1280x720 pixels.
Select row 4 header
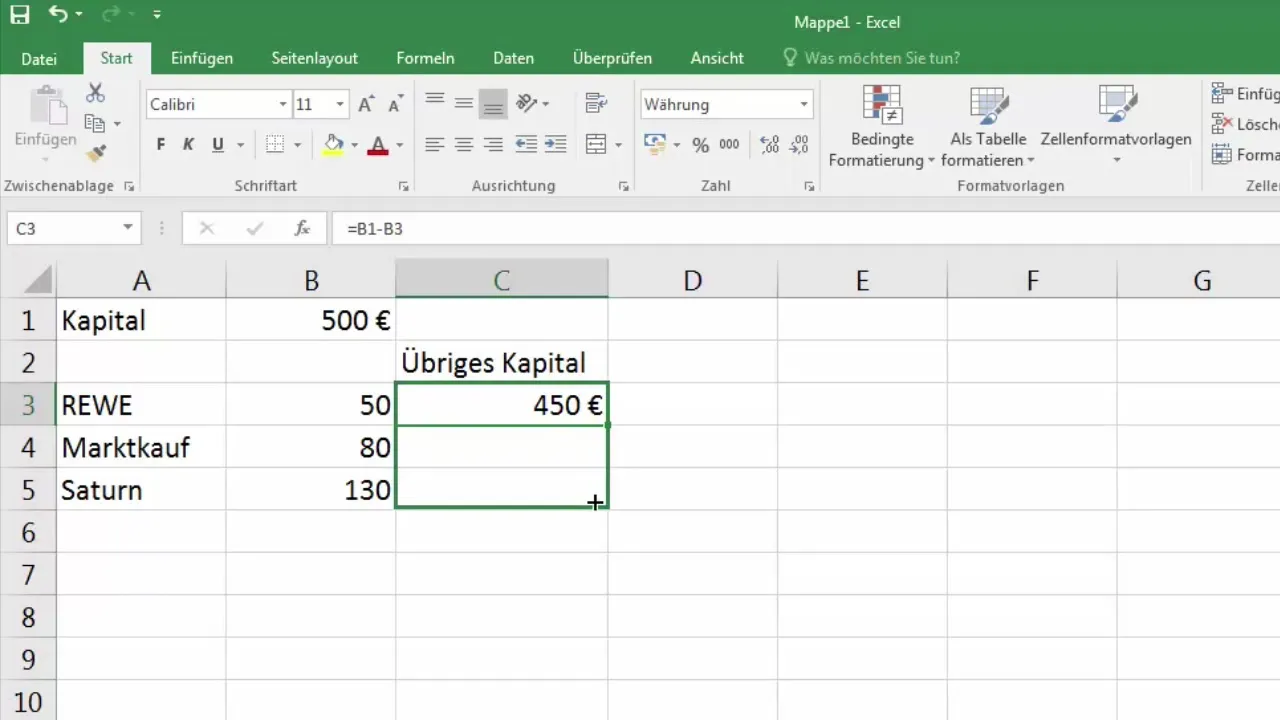coord(28,447)
